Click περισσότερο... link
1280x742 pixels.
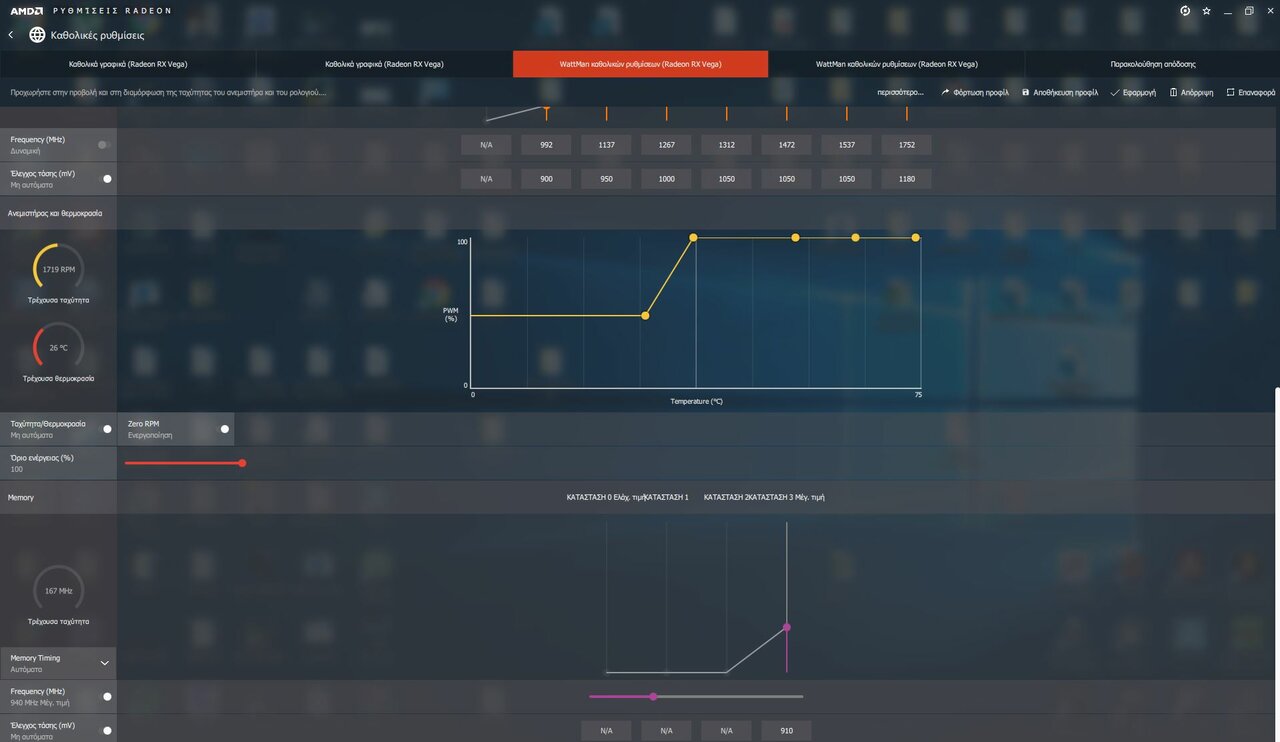900,92
